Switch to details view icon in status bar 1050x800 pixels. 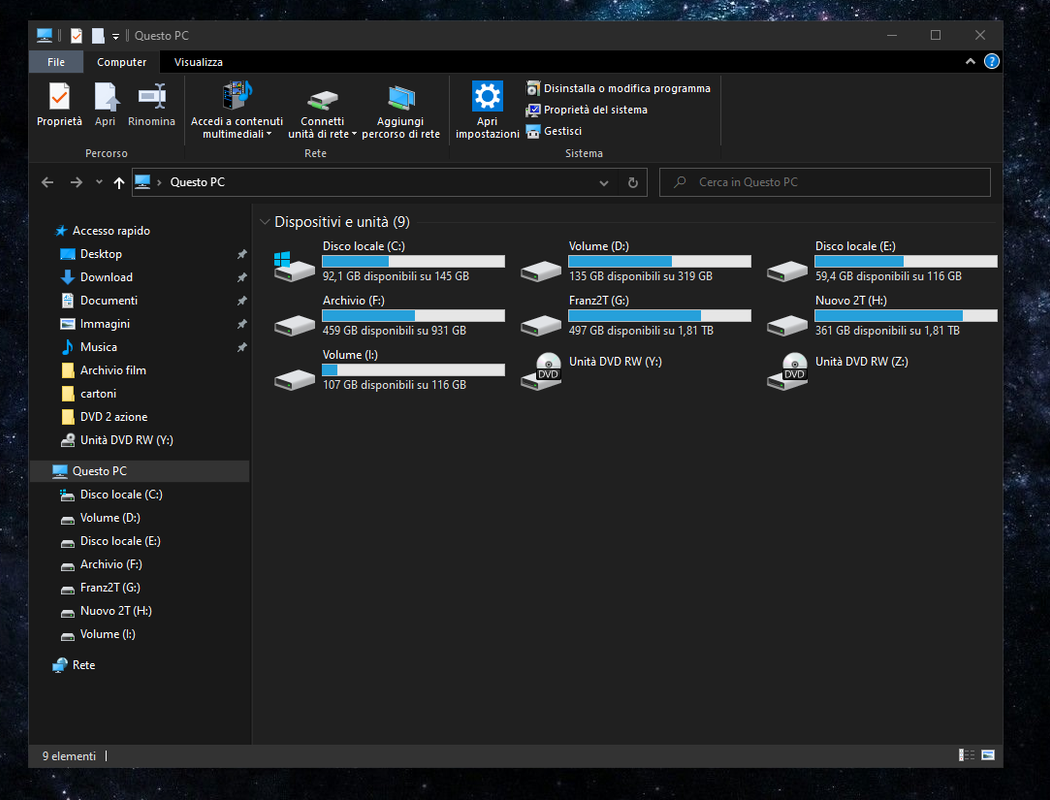(966, 755)
